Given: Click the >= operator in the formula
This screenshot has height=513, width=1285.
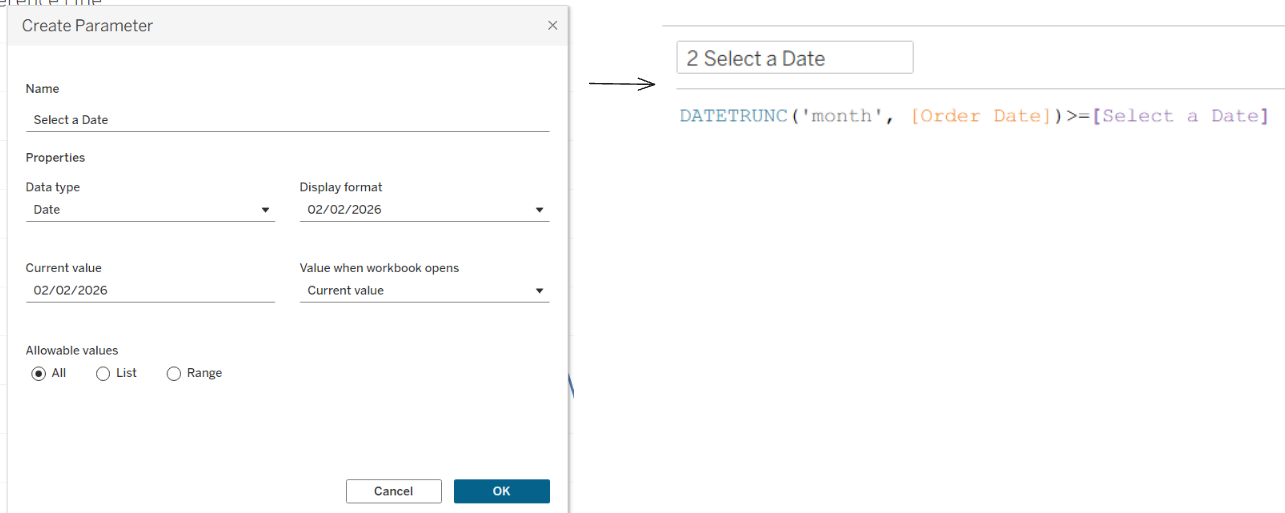Looking at the screenshot, I should point(1077,116).
